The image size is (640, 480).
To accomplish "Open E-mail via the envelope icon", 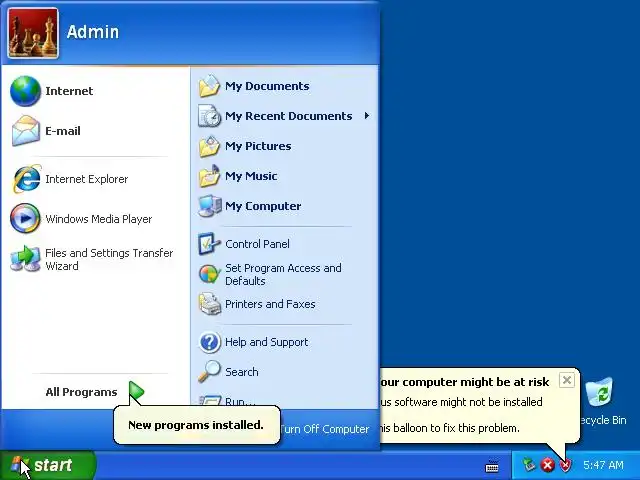I will tap(26, 131).
